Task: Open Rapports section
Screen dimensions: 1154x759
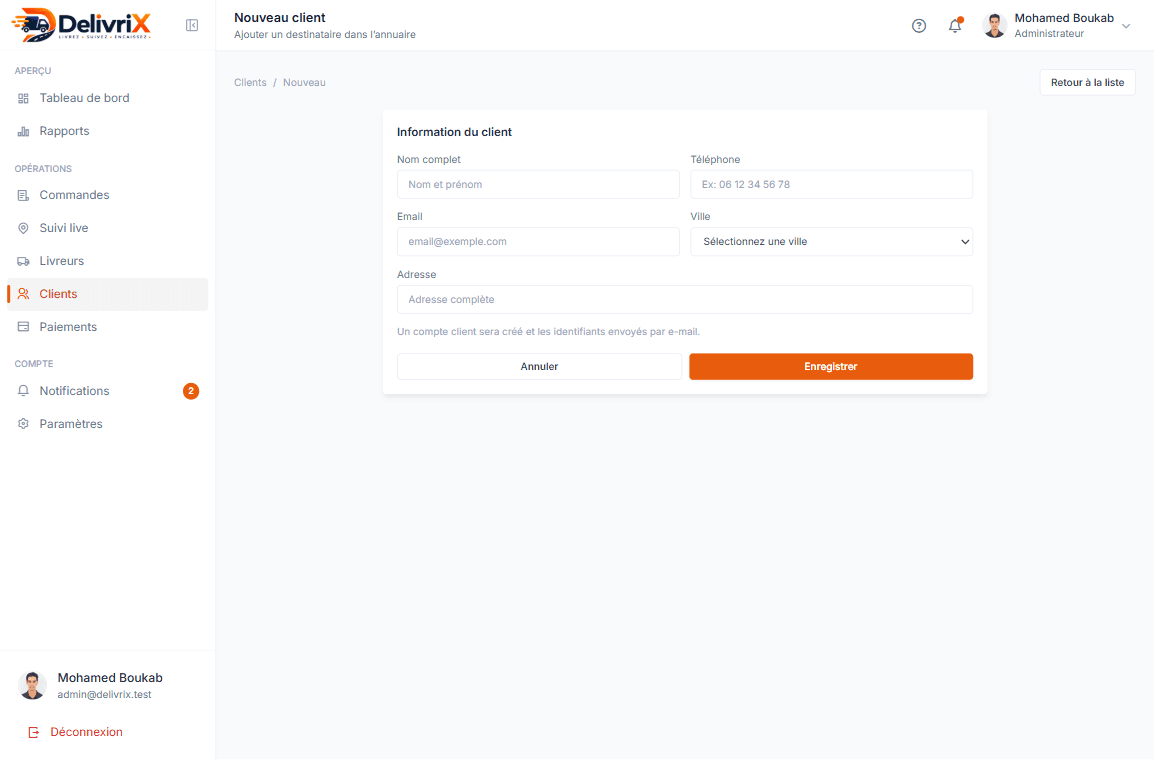Action: click(107, 131)
